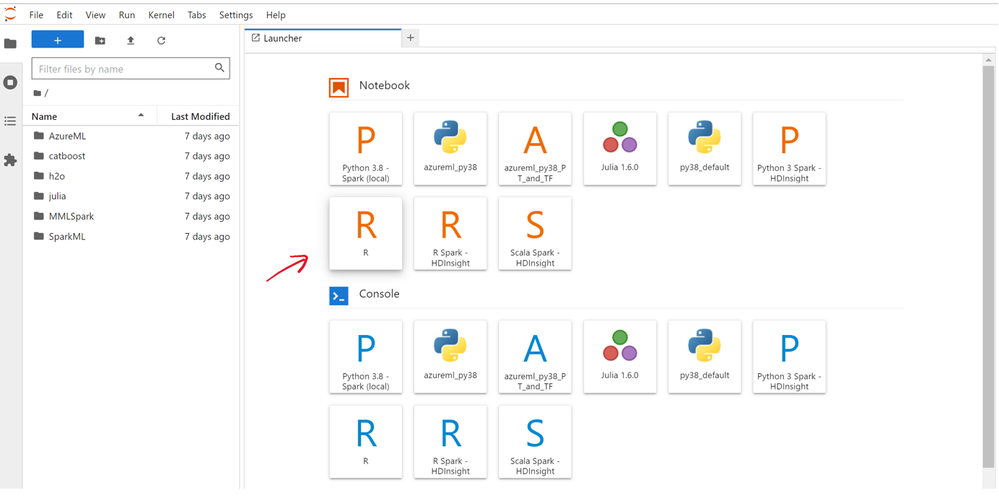Open the Run menu
The image size is (999, 501).
click(127, 15)
